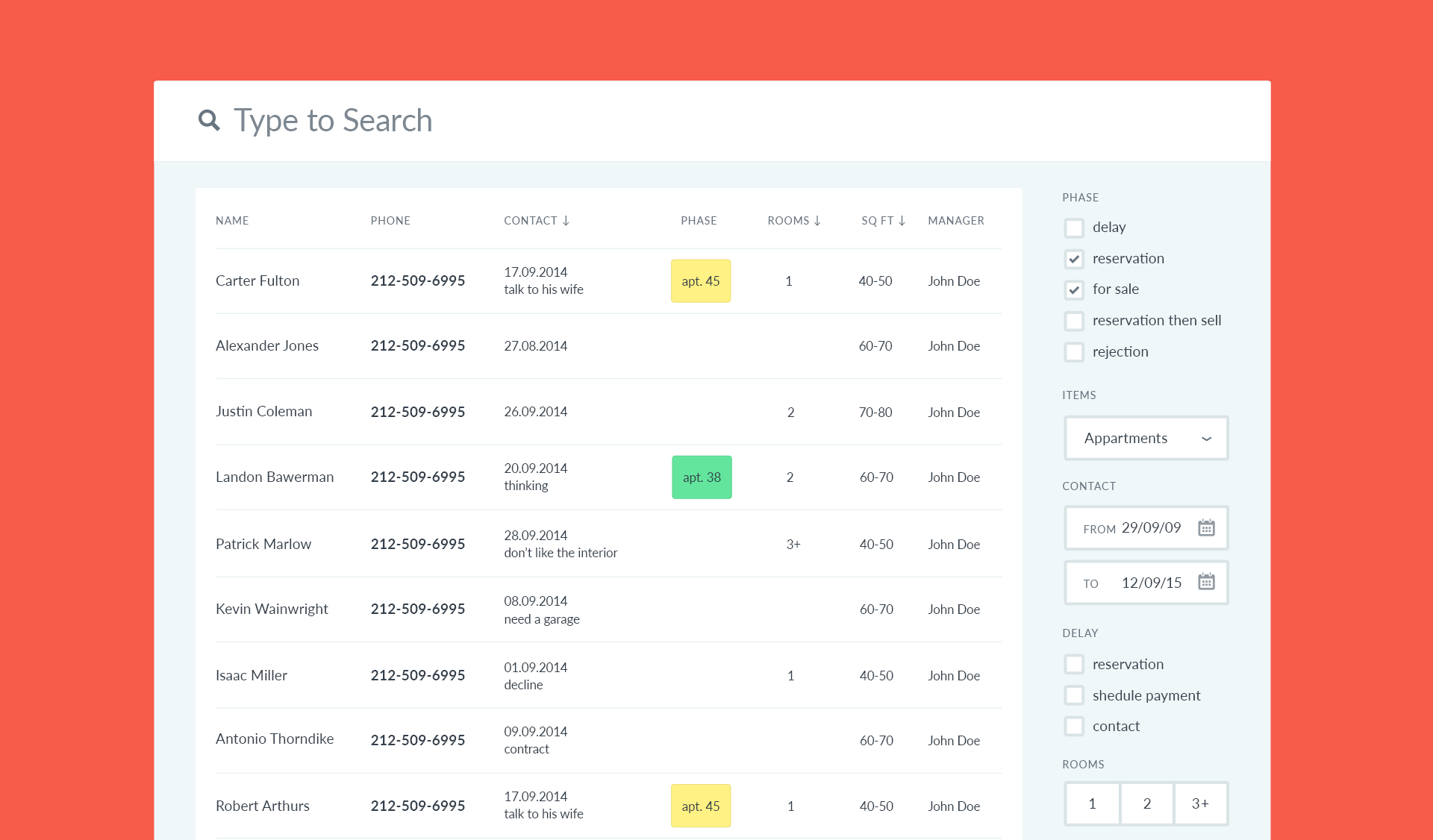Filter rooms by 3+

click(x=1201, y=803)
